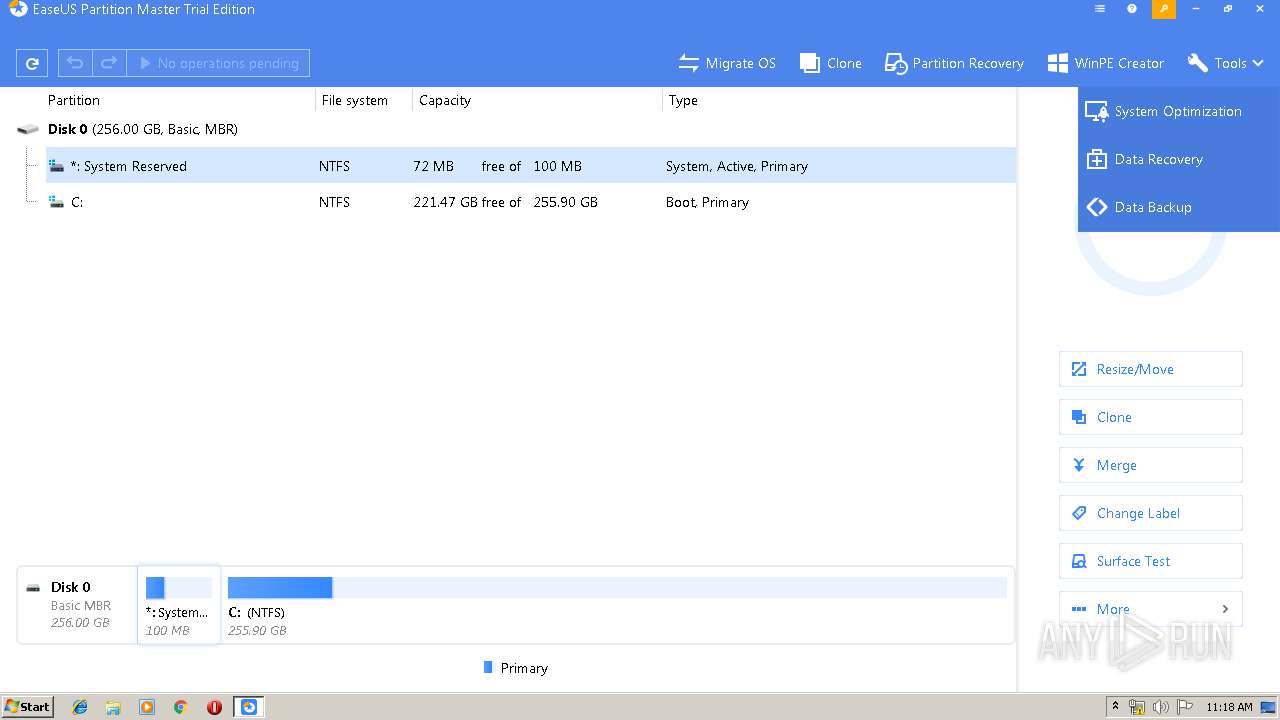Choose Data Backup from Tools menu
The width and height of the screenshot is (1280, 720).
(x=1179, y=207)
